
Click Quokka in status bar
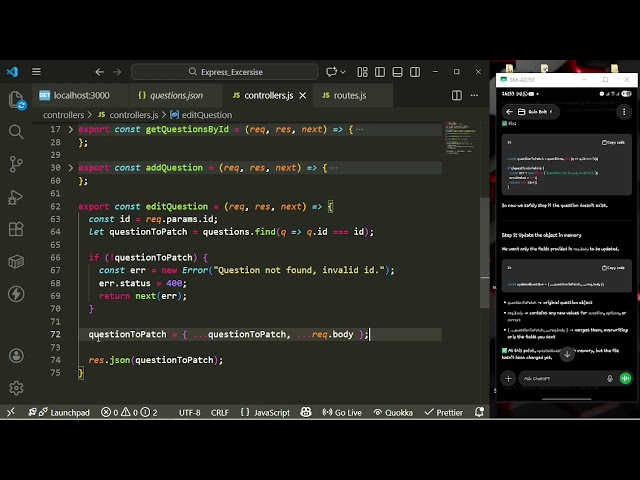(393, 413)
